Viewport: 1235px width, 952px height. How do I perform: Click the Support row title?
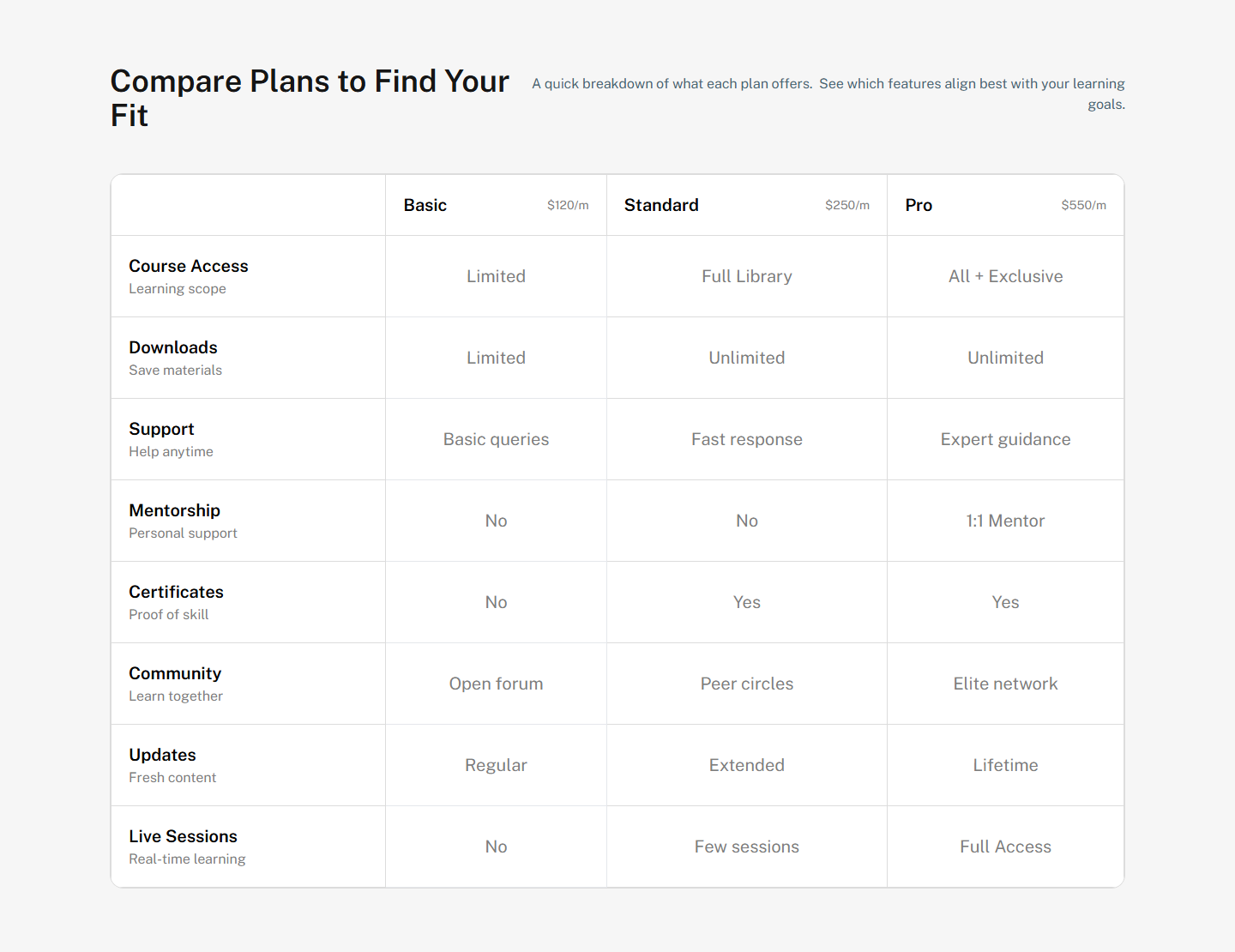coord(161,429)
